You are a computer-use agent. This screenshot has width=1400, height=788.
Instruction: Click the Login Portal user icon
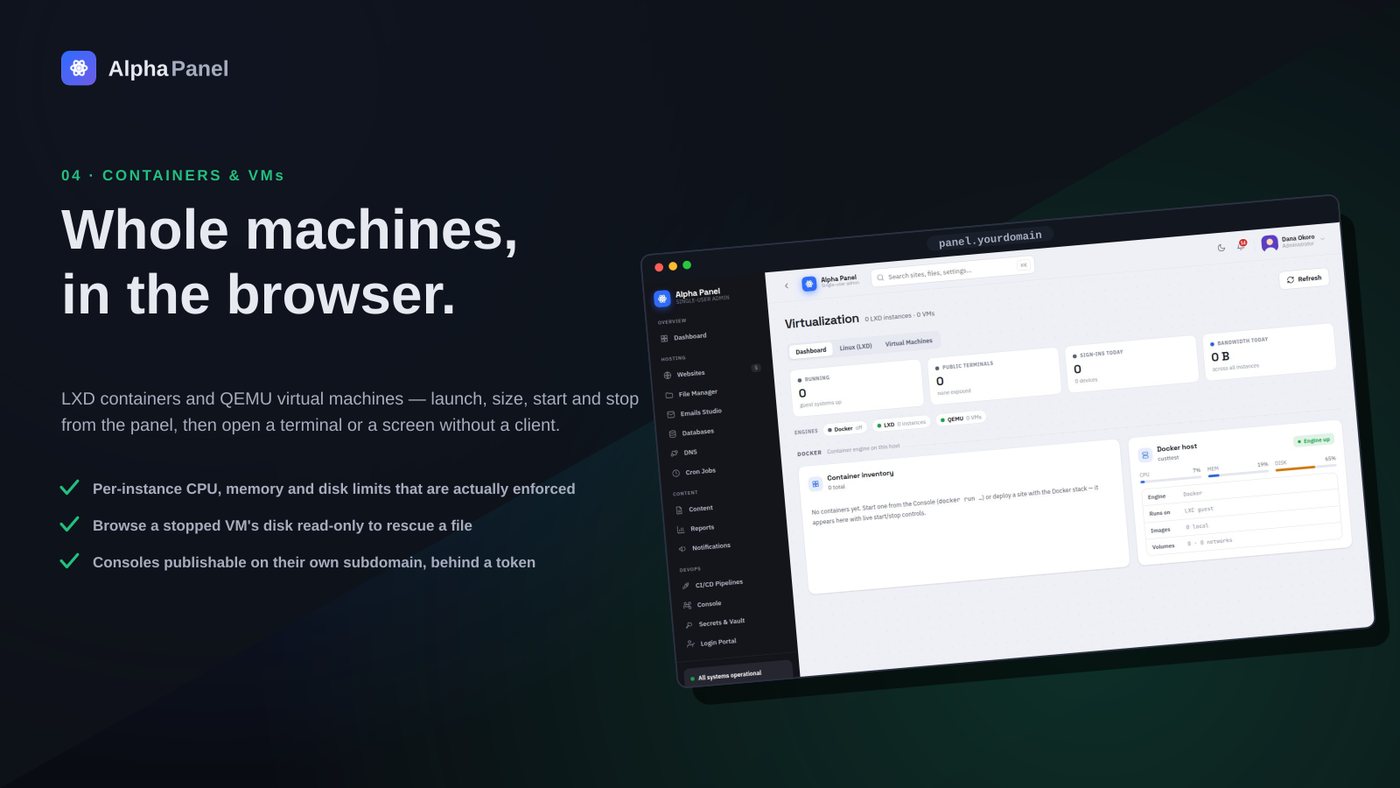[692, 644]
